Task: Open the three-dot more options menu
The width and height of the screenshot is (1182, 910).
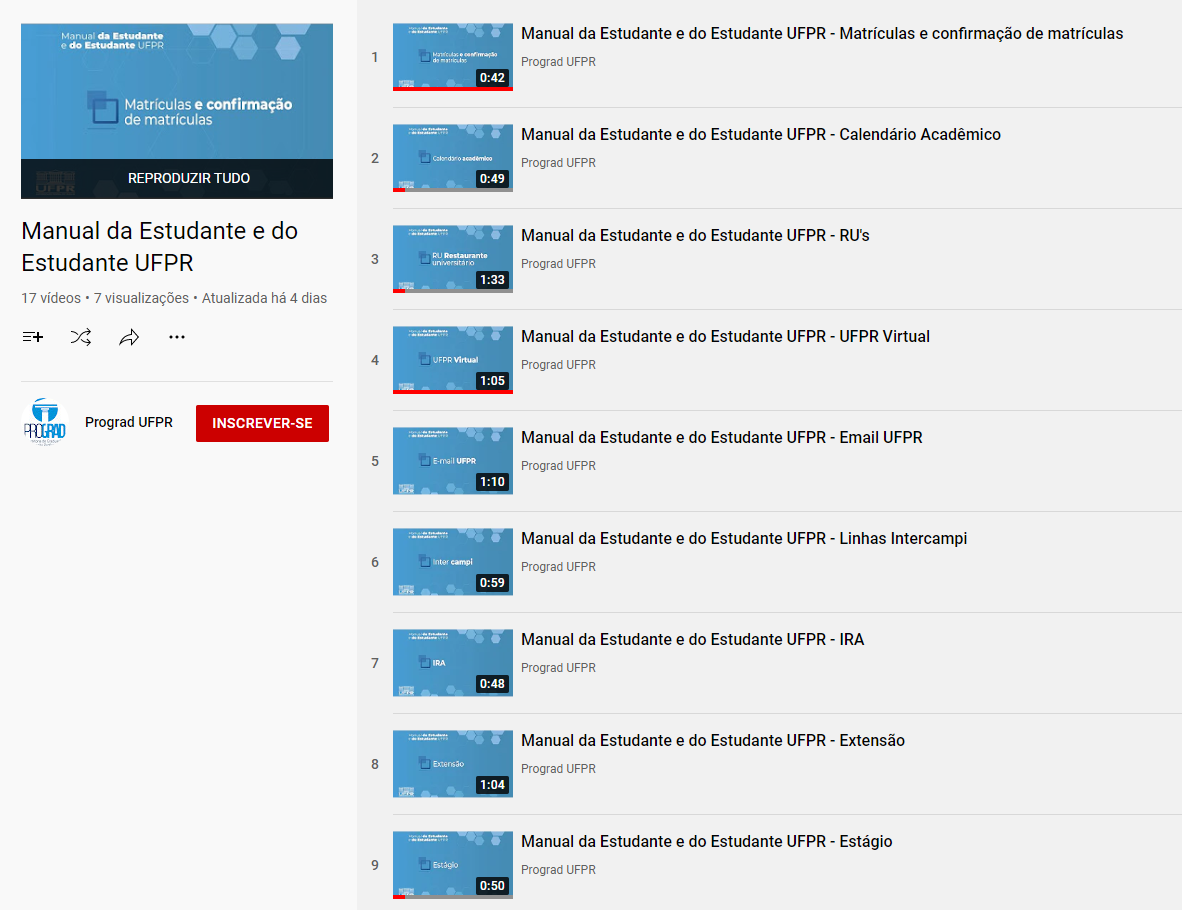Action: tap(177, 338)
